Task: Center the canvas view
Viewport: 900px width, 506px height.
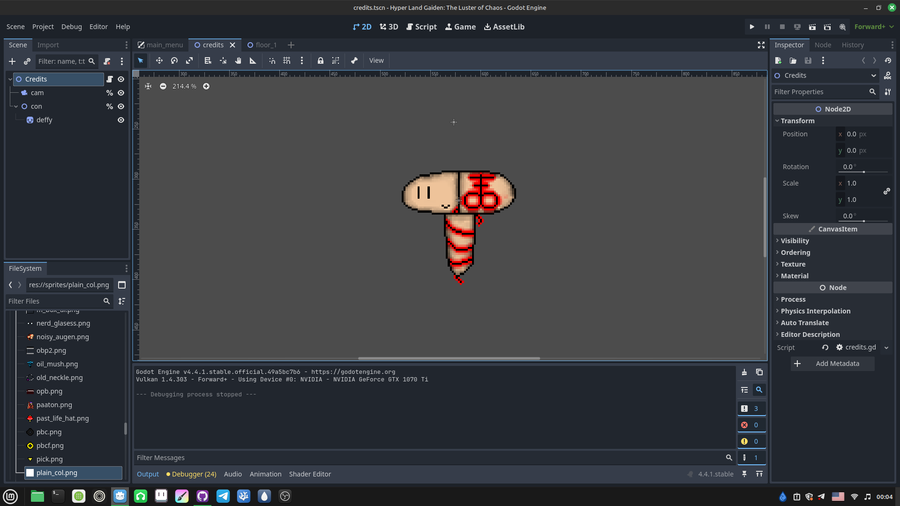Action: click(x=148, y=86)
